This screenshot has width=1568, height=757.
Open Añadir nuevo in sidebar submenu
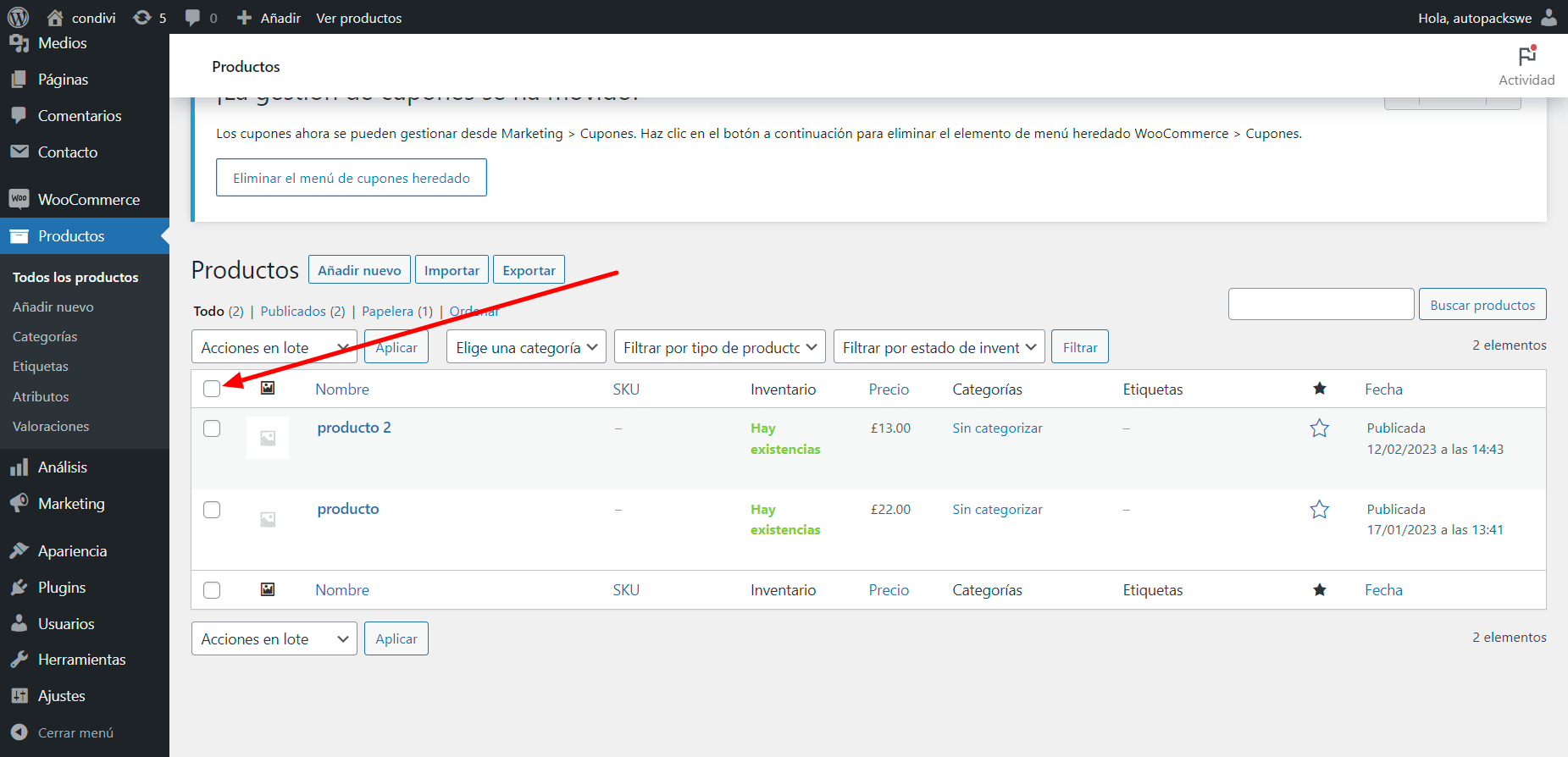(x=53, y=307)
